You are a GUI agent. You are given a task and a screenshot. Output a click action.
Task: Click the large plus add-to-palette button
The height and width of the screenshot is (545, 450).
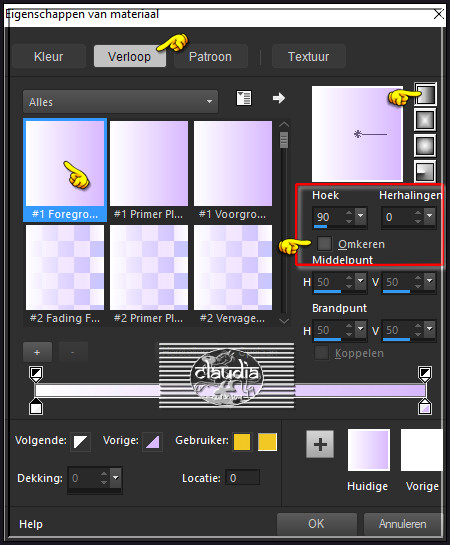tap(320, 444)
